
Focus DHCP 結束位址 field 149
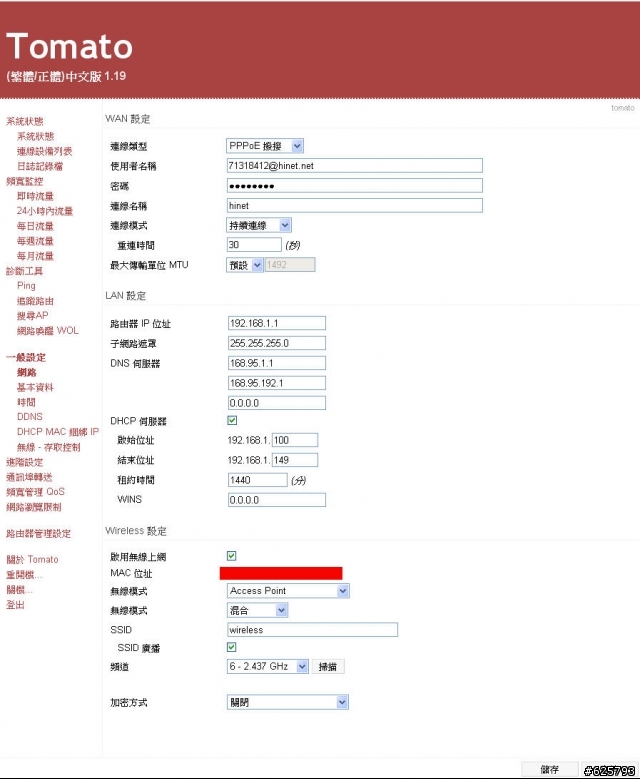[295, 460]
